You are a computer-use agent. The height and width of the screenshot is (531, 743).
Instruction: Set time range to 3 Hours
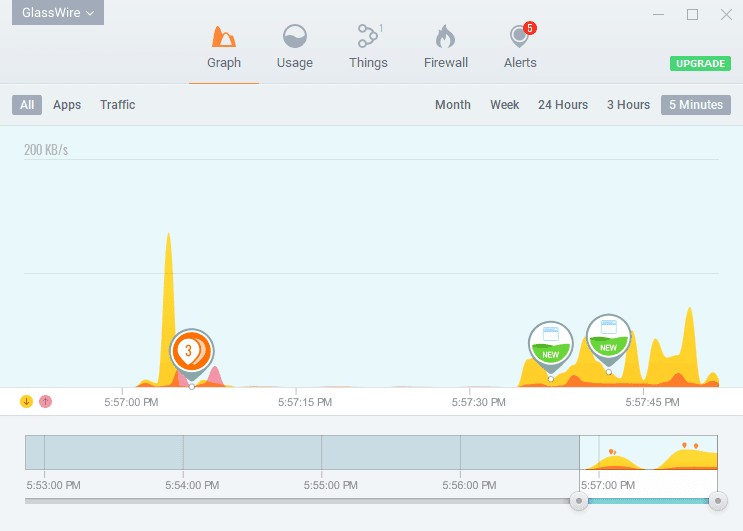click(x=628, y=105)
